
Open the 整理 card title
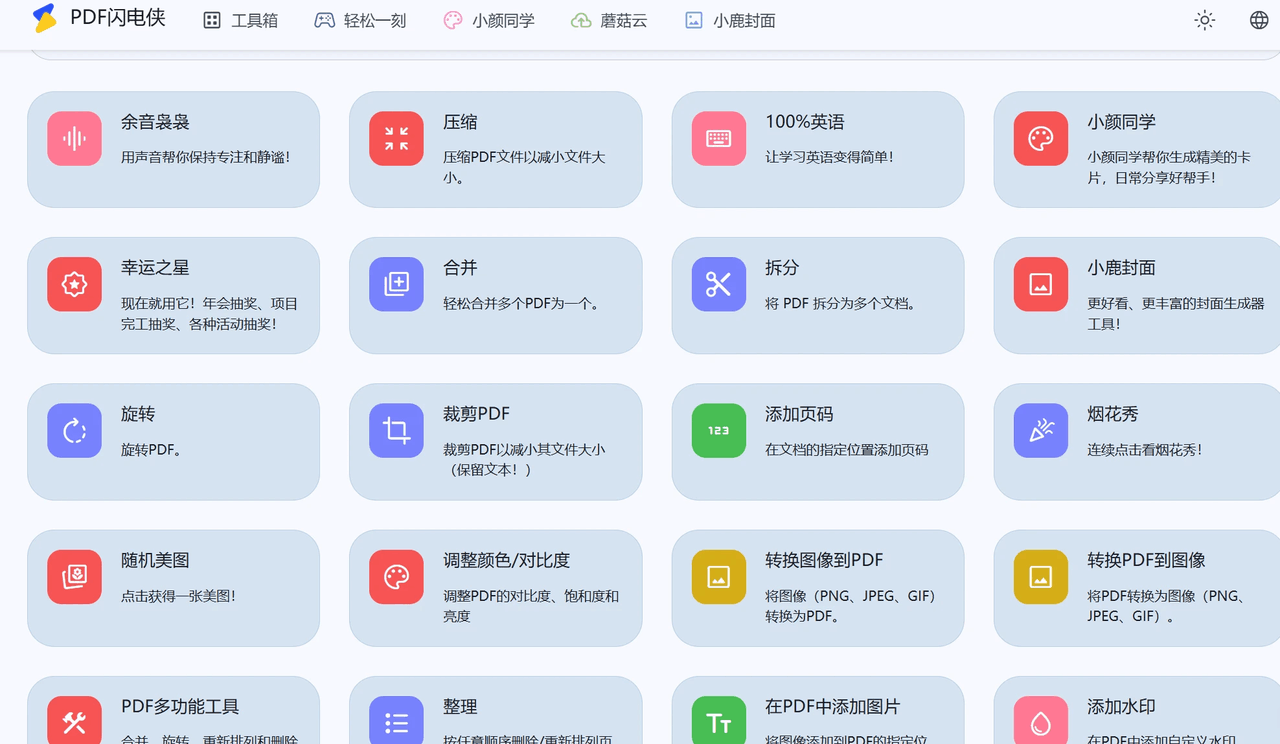[x=460, y=706]
